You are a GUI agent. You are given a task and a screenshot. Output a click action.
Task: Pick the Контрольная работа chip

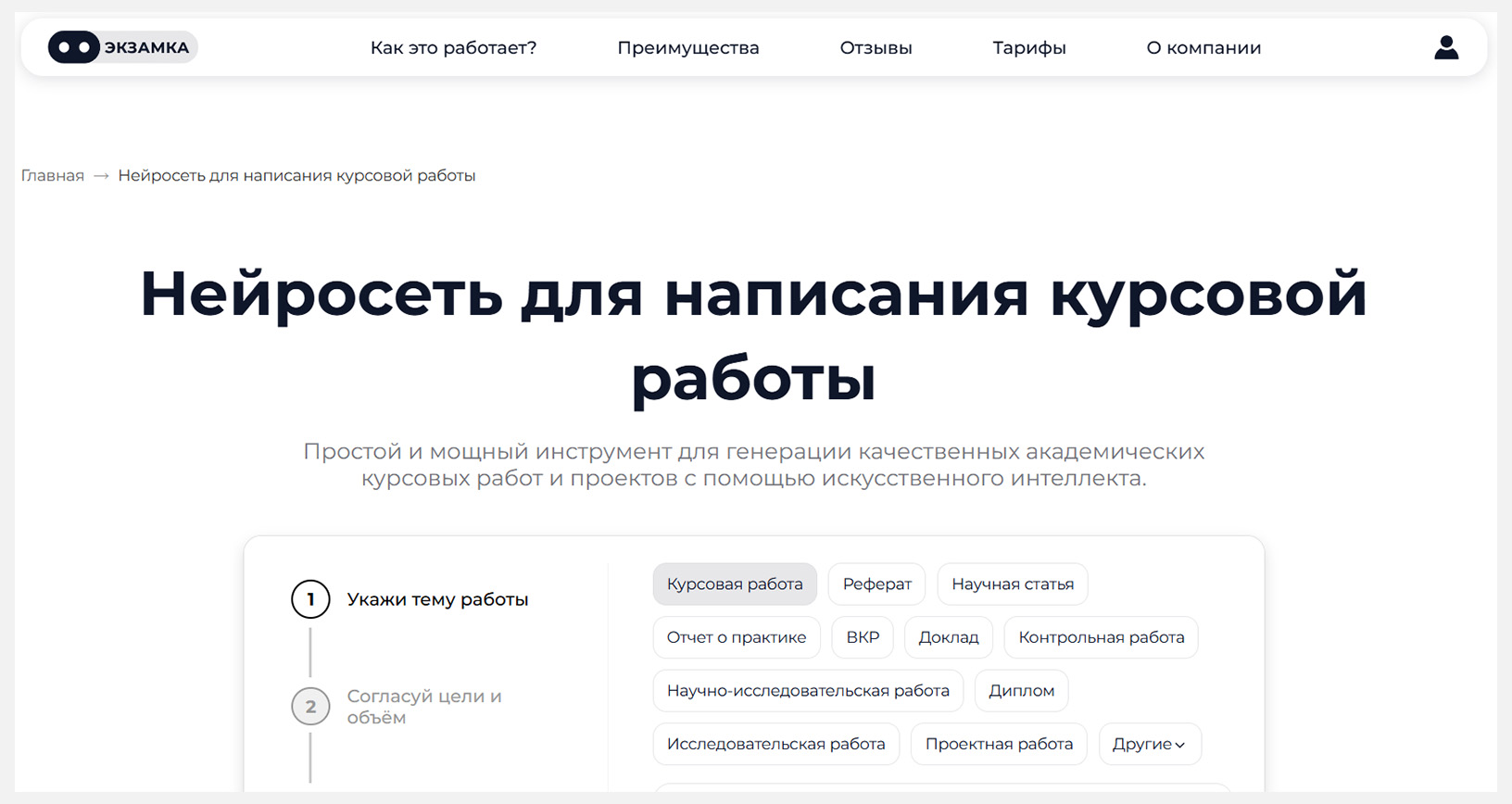(x=1102, y=637)
